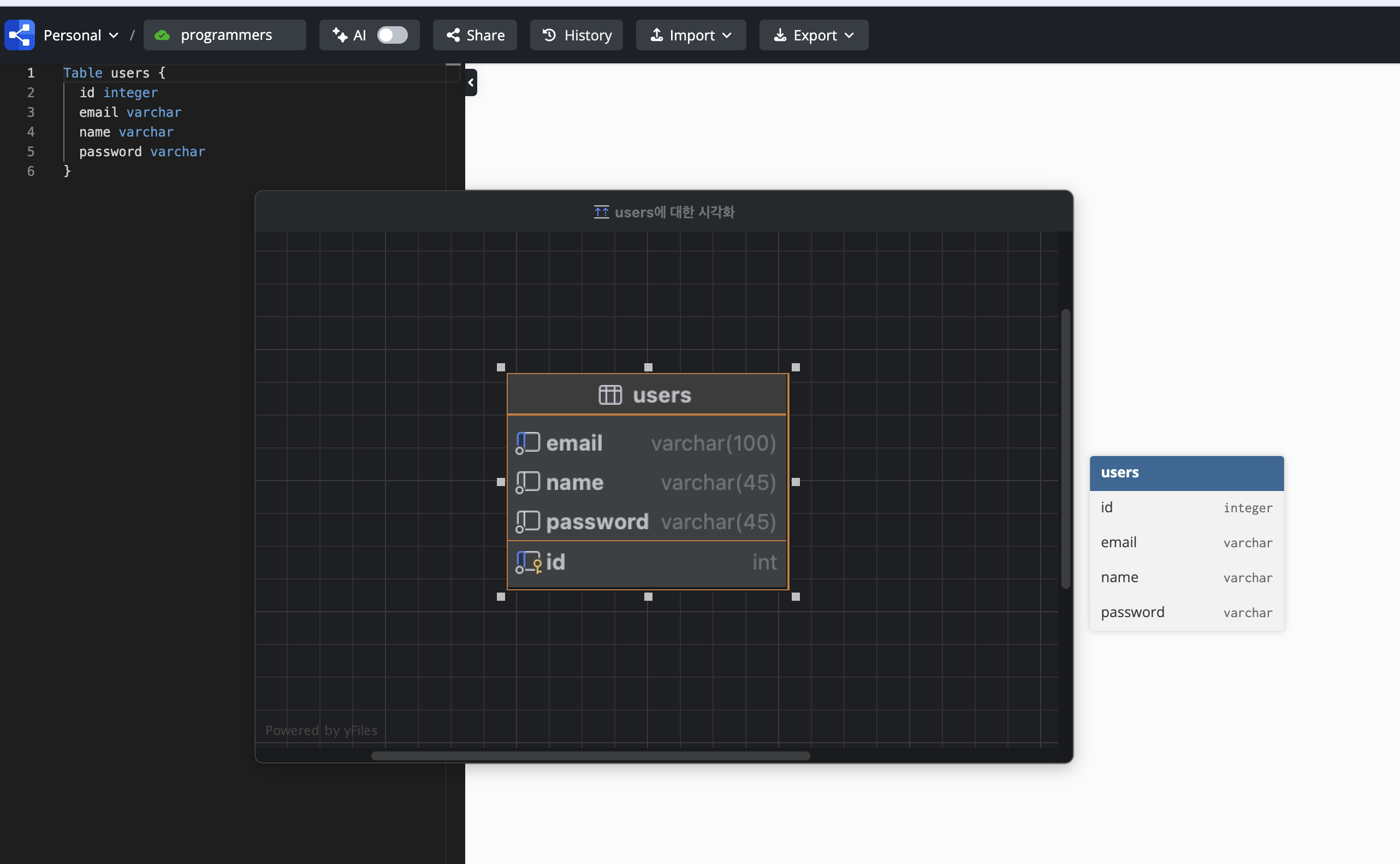Image resolution: width=1400 pixels, height=864 pixels.
Task: Select the blue users table header
Action: (x=1187, y=473)
